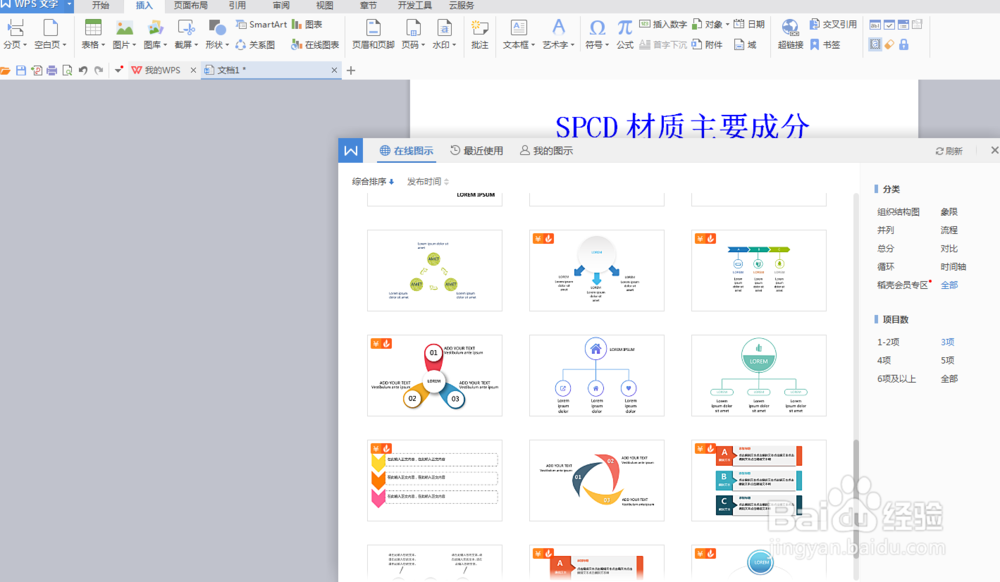This screenshot has height=582, width=1000.
Task: Sort diagrams by 发布时间
Action: coord(428,182)
